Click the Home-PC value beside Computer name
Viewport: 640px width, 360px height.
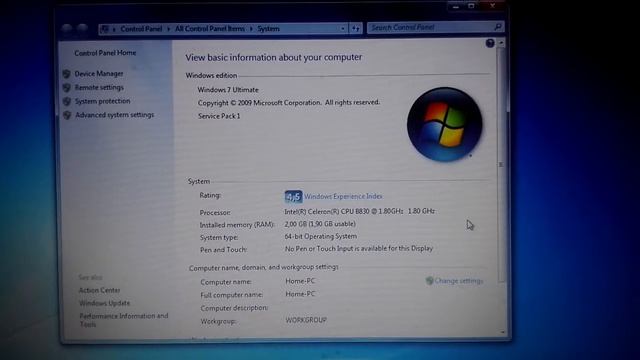click(300, 281)
